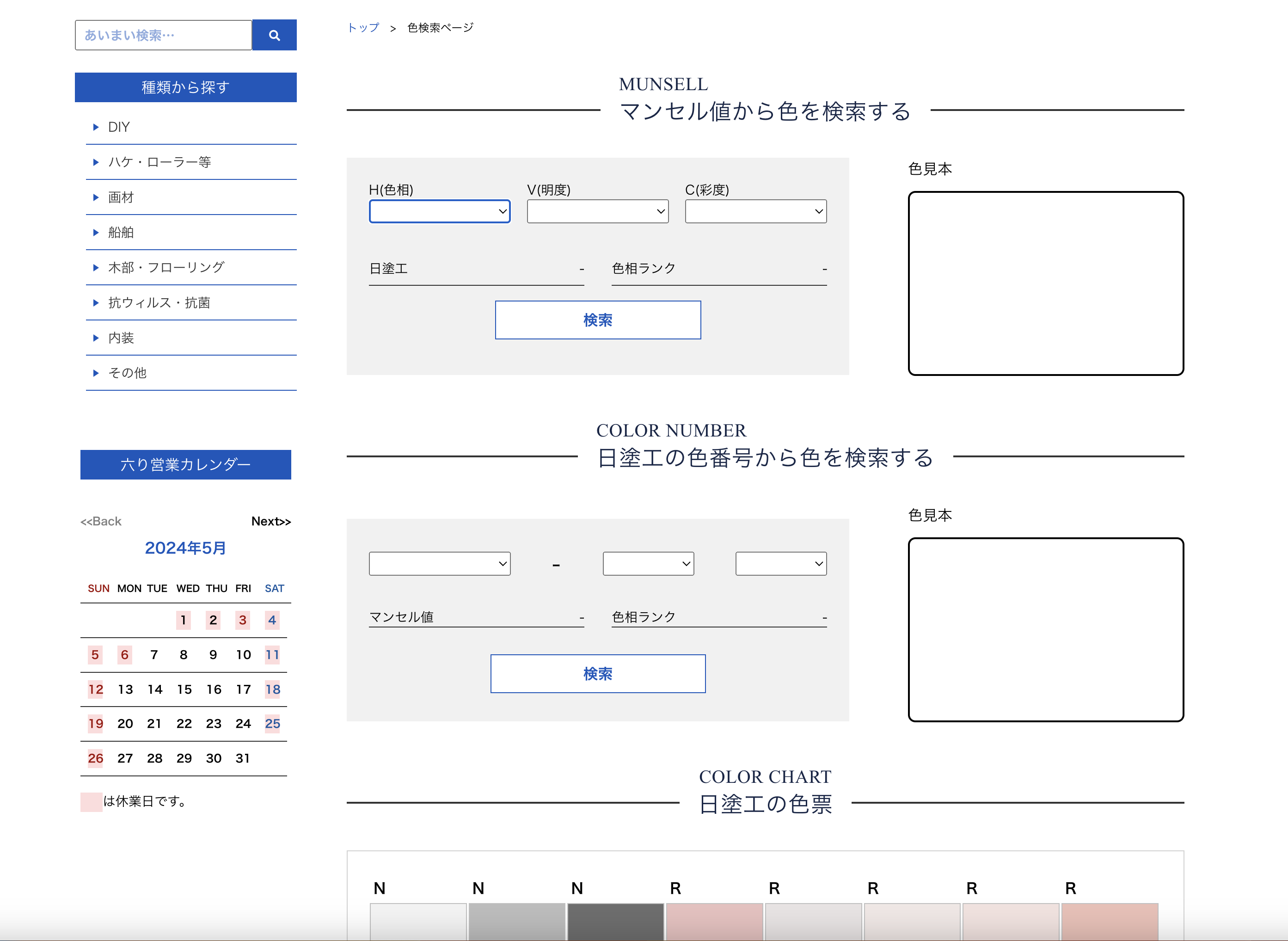Screen dimensions: 1288x941
Task: Select May 31 on the calendar
Action: pos(243,759)
